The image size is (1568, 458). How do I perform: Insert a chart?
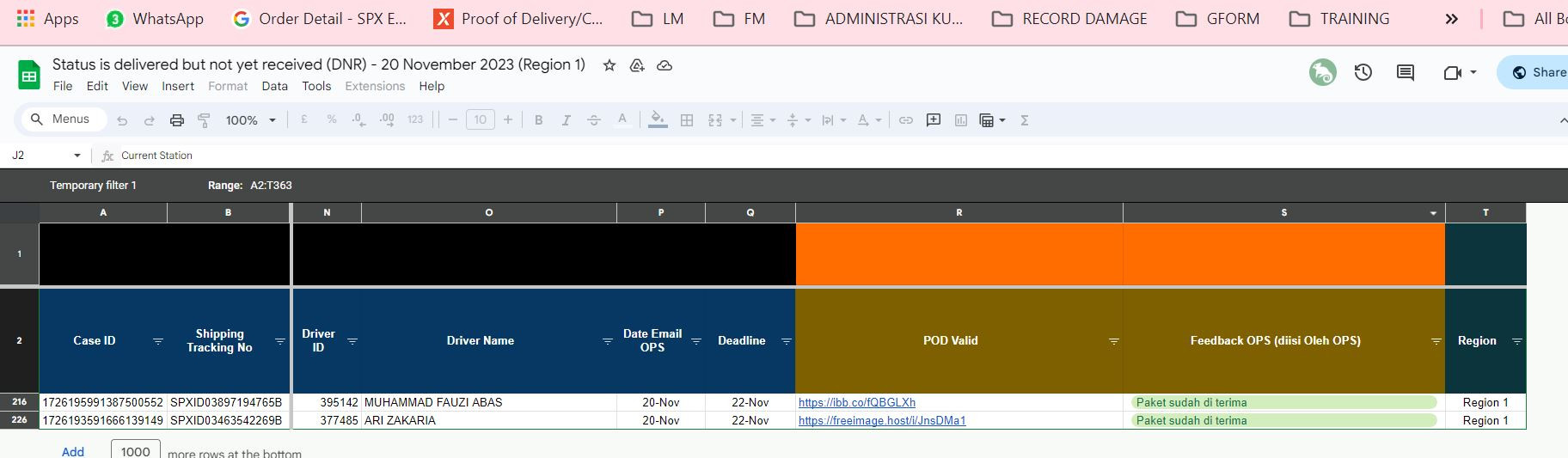(961, 120)
